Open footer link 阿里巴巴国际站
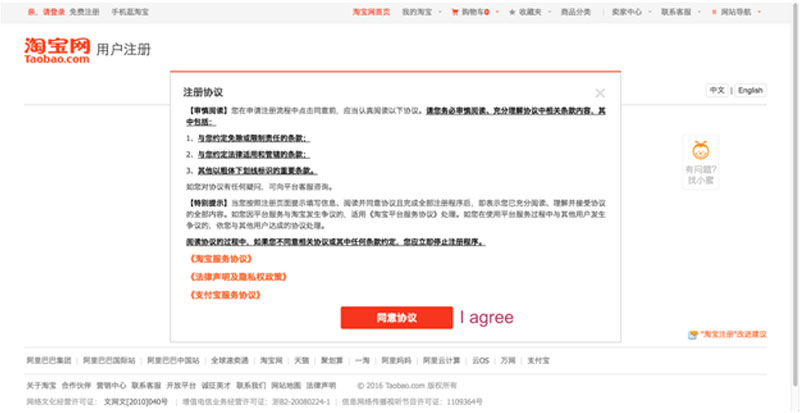Viewport: 800px width, 413px height. point(109,360)
